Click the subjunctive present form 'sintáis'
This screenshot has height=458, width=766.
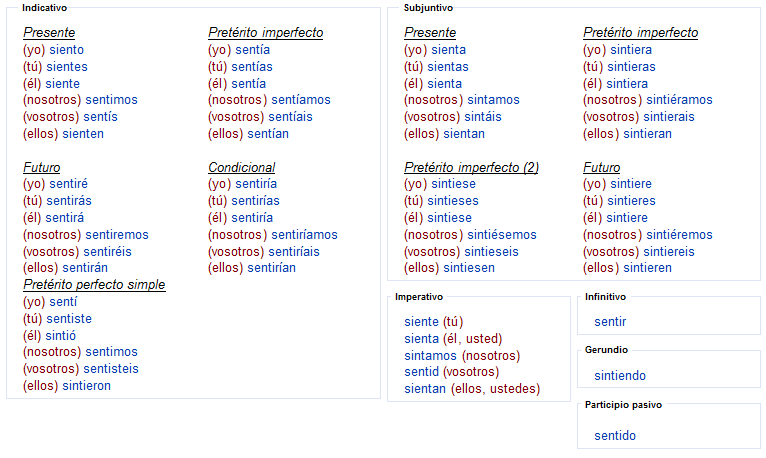pos(483,117)
